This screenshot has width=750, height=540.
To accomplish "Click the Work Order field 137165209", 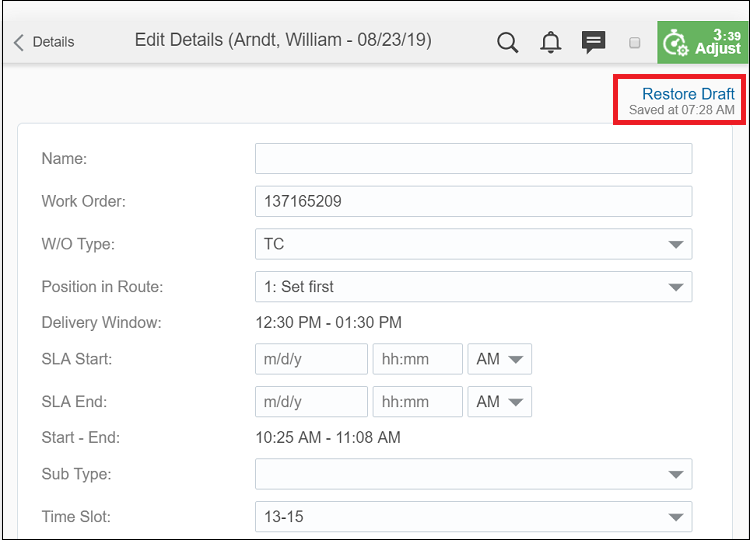I will click(474, 201).
